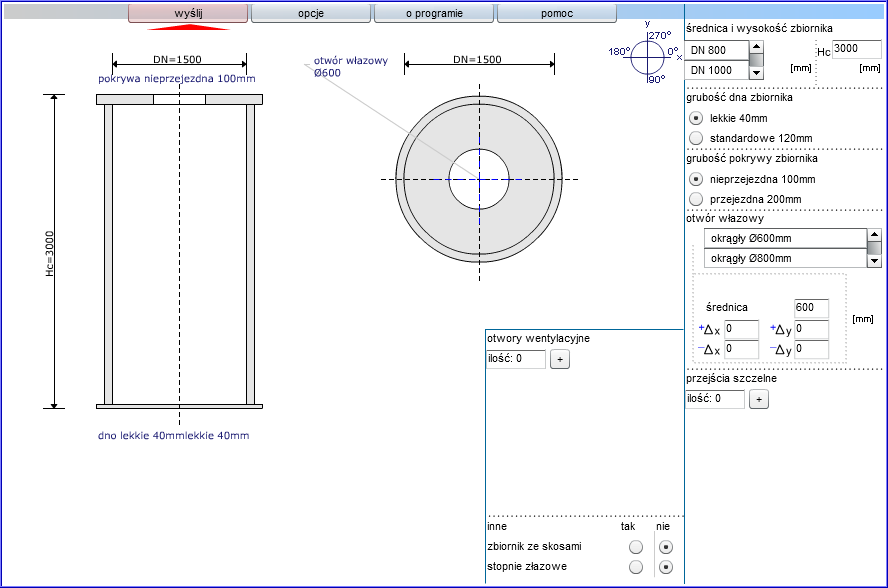888x588 pixels.
Task: Click przejścia szczelne ilość field
Action: point(715,399)
